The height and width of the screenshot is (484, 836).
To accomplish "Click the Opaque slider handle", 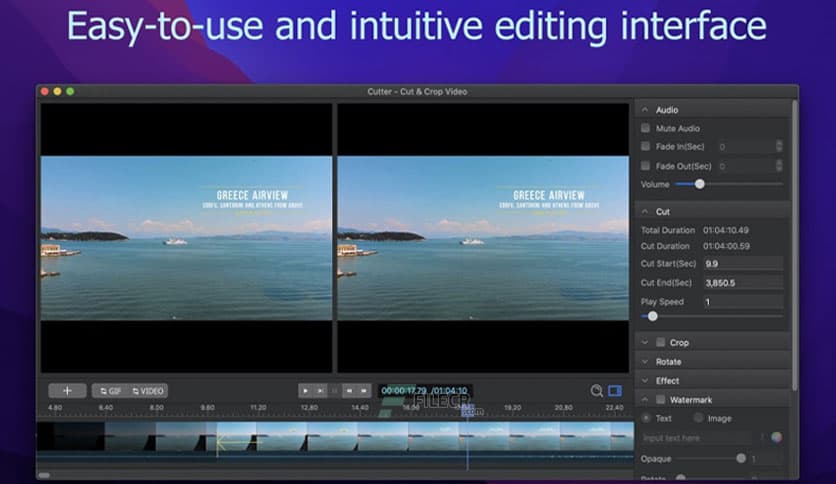I will pyautogui.click(x=741, y=458).
